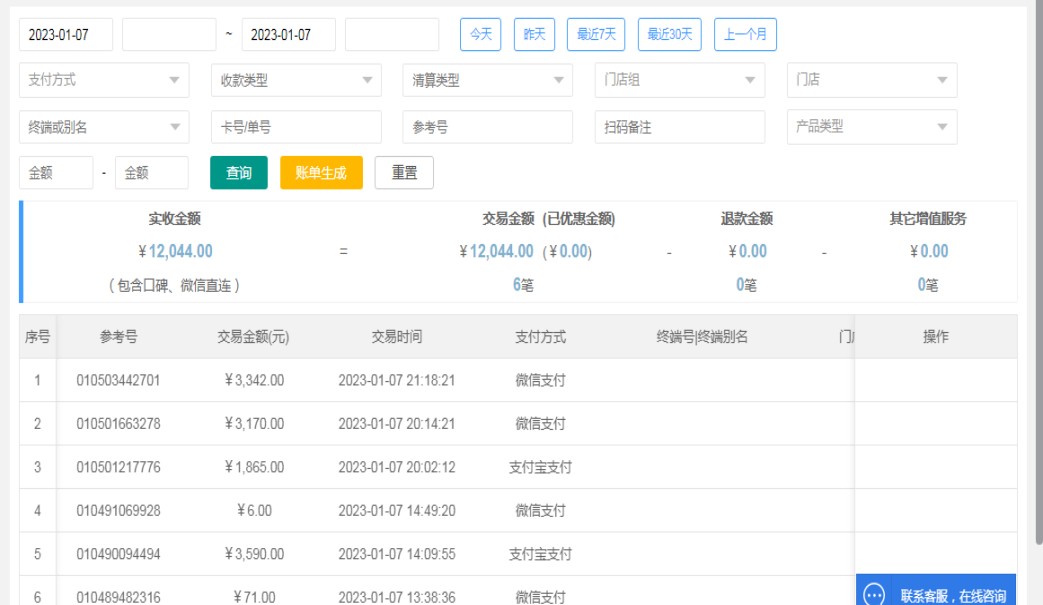Focus the 参考号 input field
Image resolution: width=1043 pixels, height=605 pixels.
pyautogui.click(x=488, y=127)
